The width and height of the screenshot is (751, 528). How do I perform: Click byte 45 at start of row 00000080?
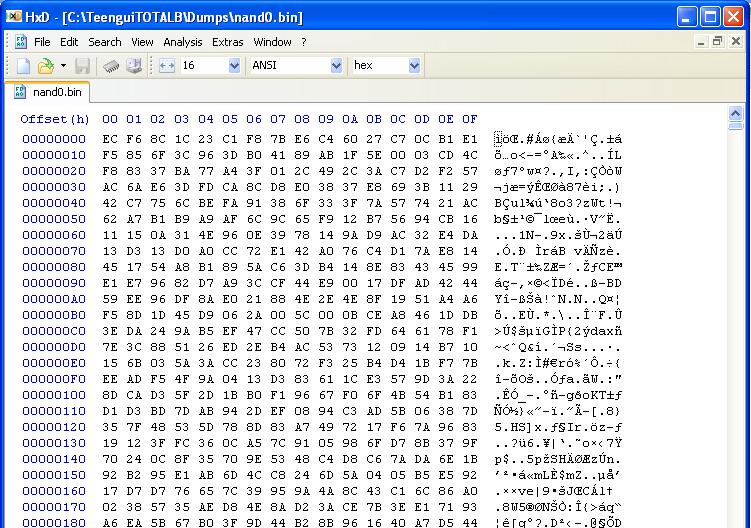click(110, 267)
